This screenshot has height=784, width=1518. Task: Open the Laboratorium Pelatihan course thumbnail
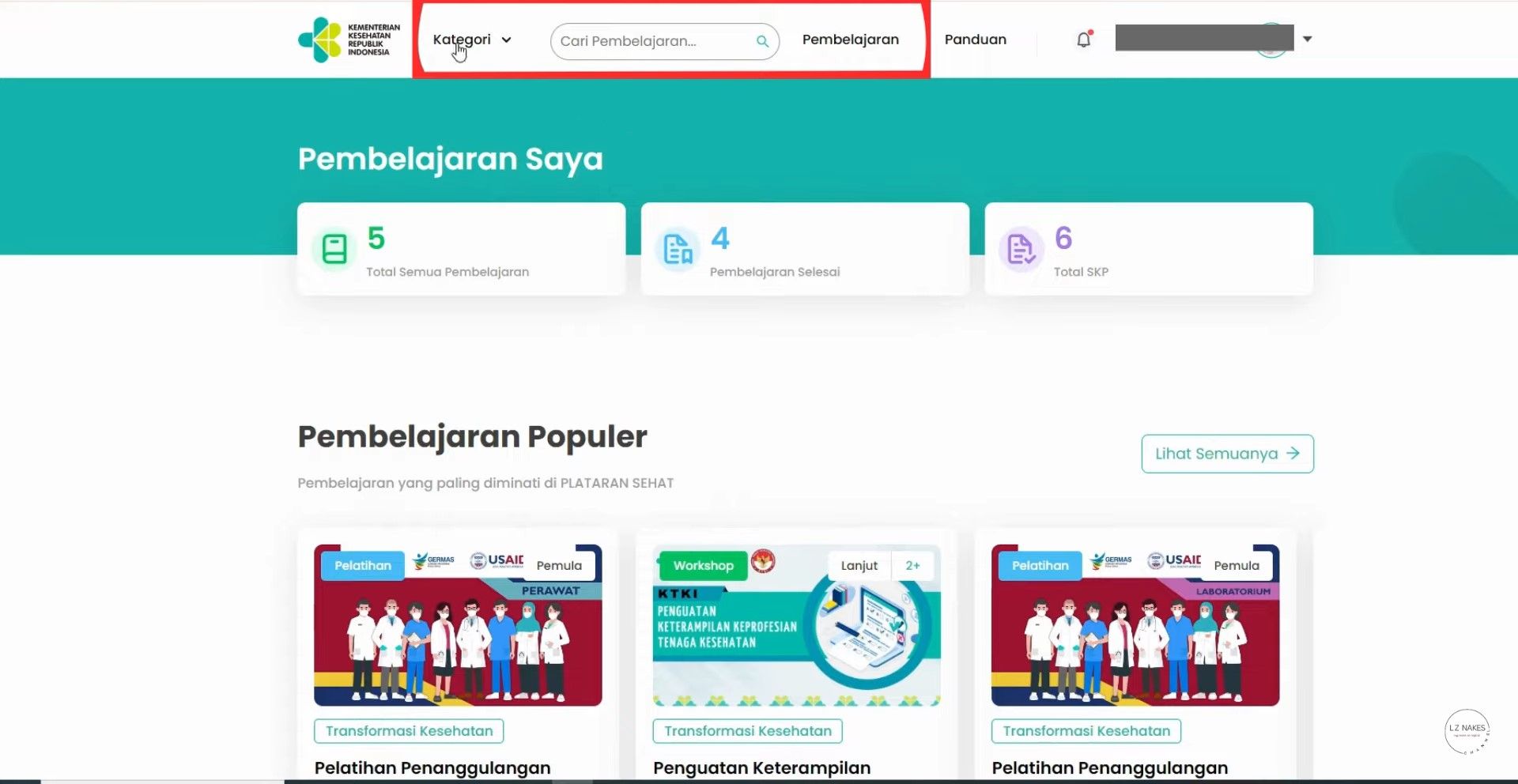(1135, 625)
